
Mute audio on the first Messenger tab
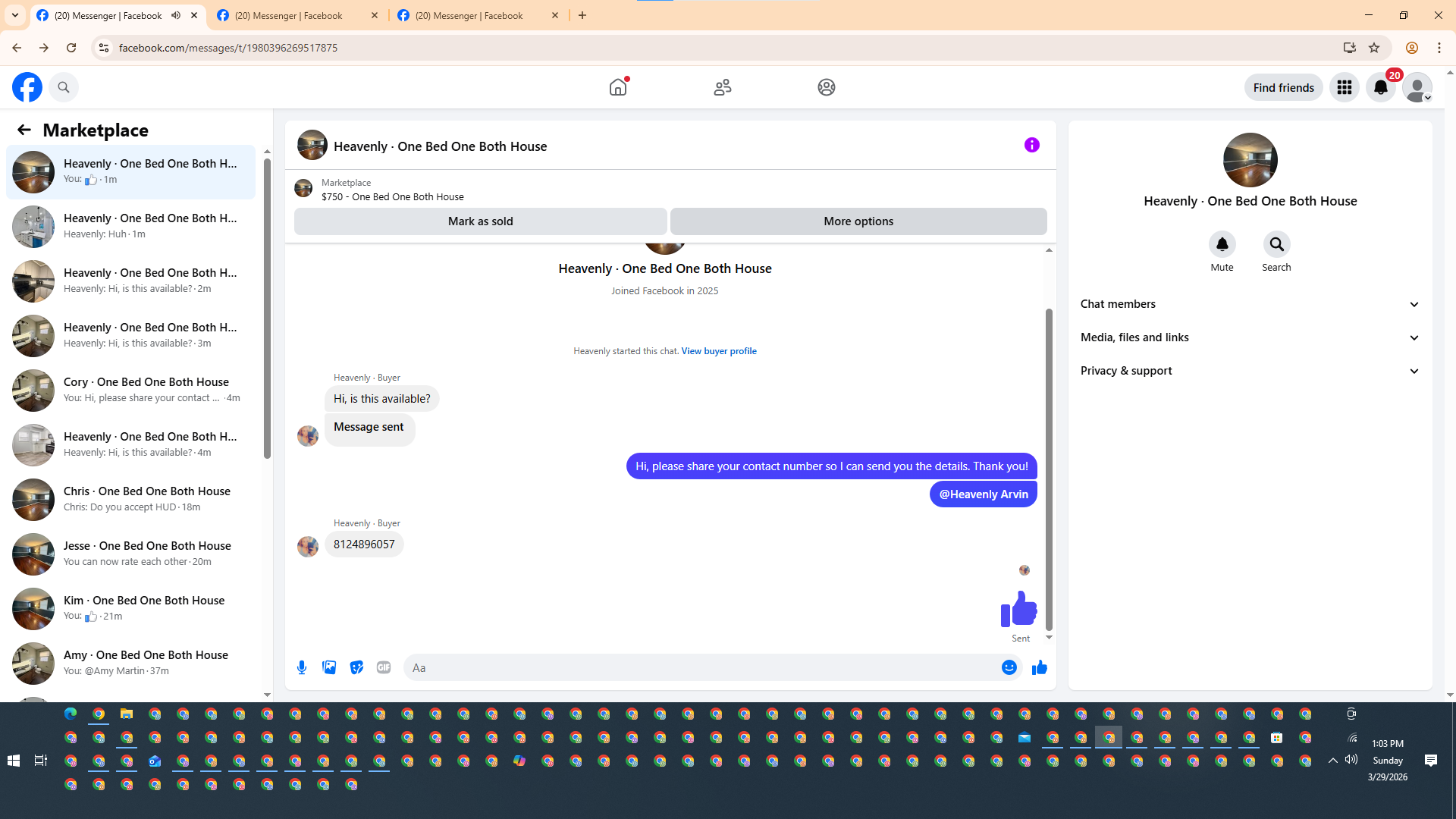(x=176, y=15)
